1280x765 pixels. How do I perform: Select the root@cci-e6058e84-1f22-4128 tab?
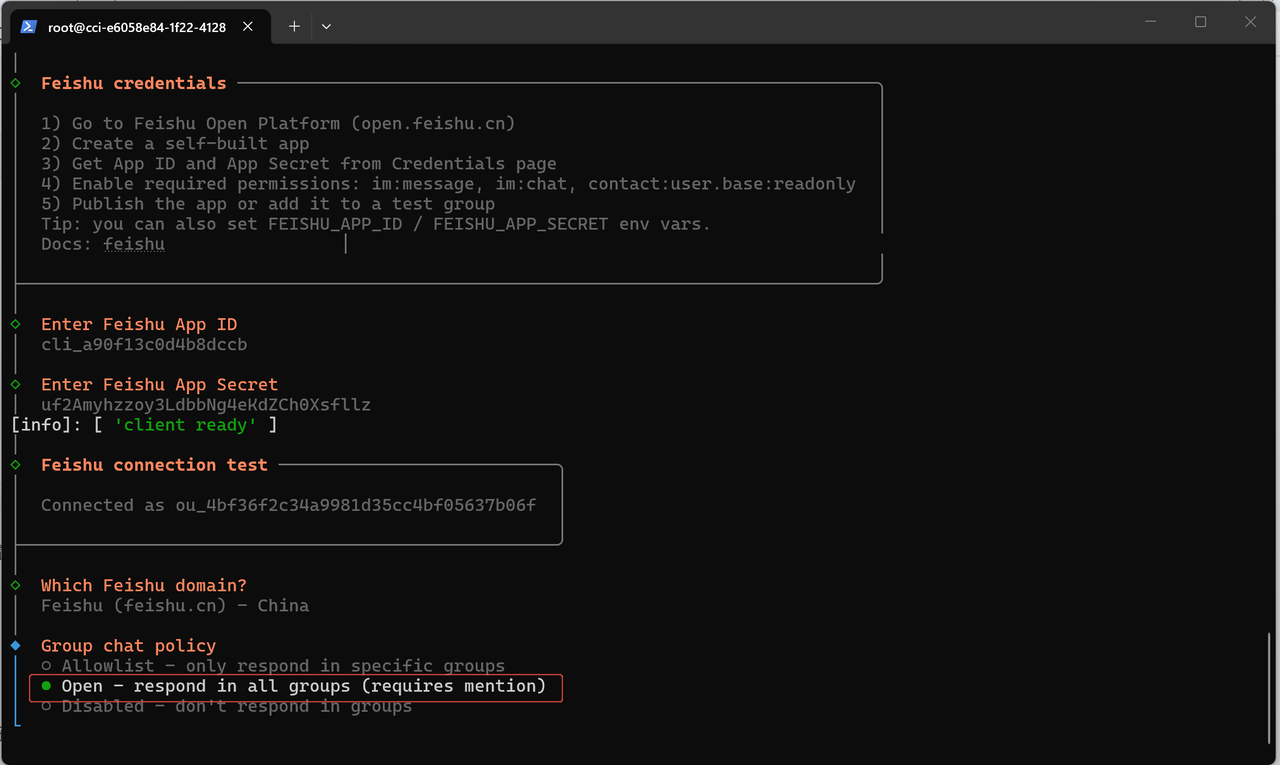click(137, 27)
